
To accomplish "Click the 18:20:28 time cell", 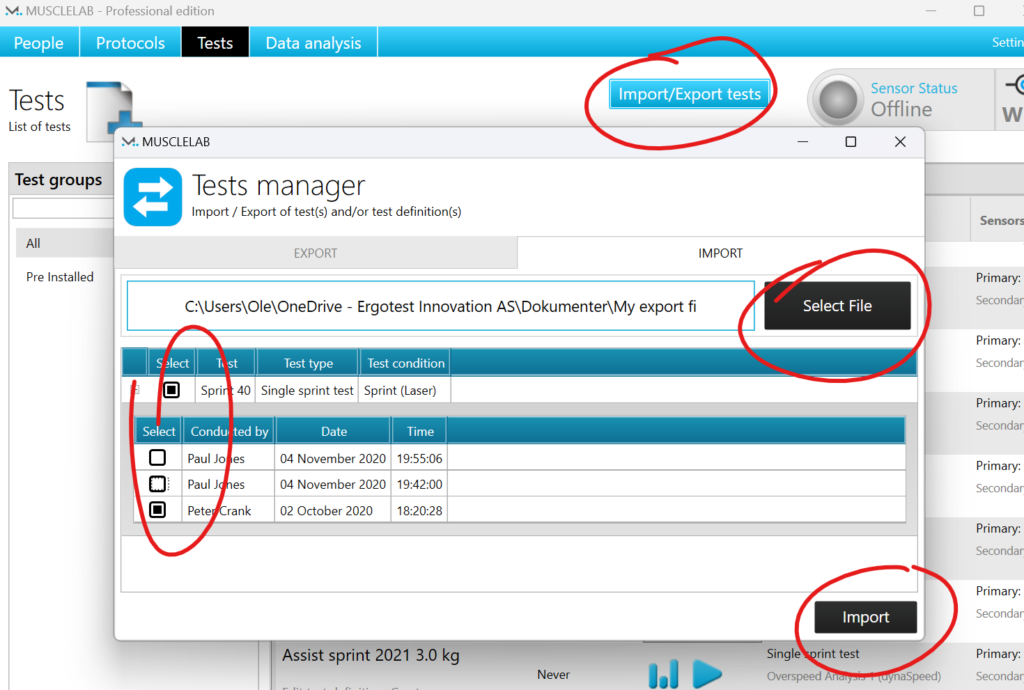I will click(x=419, y=510).
